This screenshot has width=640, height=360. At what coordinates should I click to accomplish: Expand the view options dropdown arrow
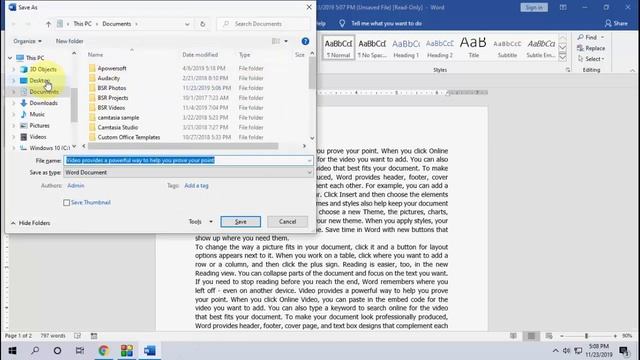pos(286,41)
